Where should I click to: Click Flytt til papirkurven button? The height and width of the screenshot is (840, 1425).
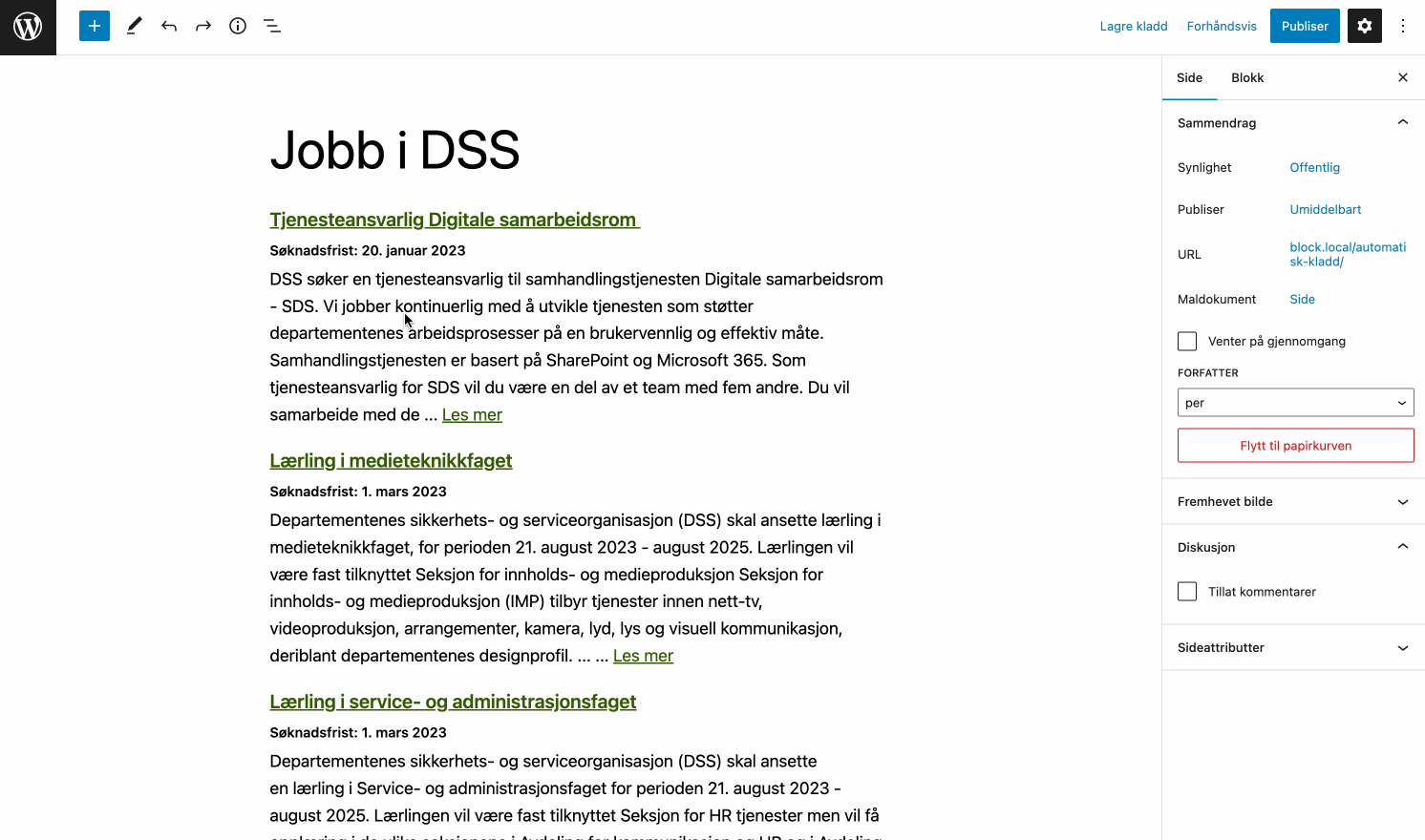1295,446
